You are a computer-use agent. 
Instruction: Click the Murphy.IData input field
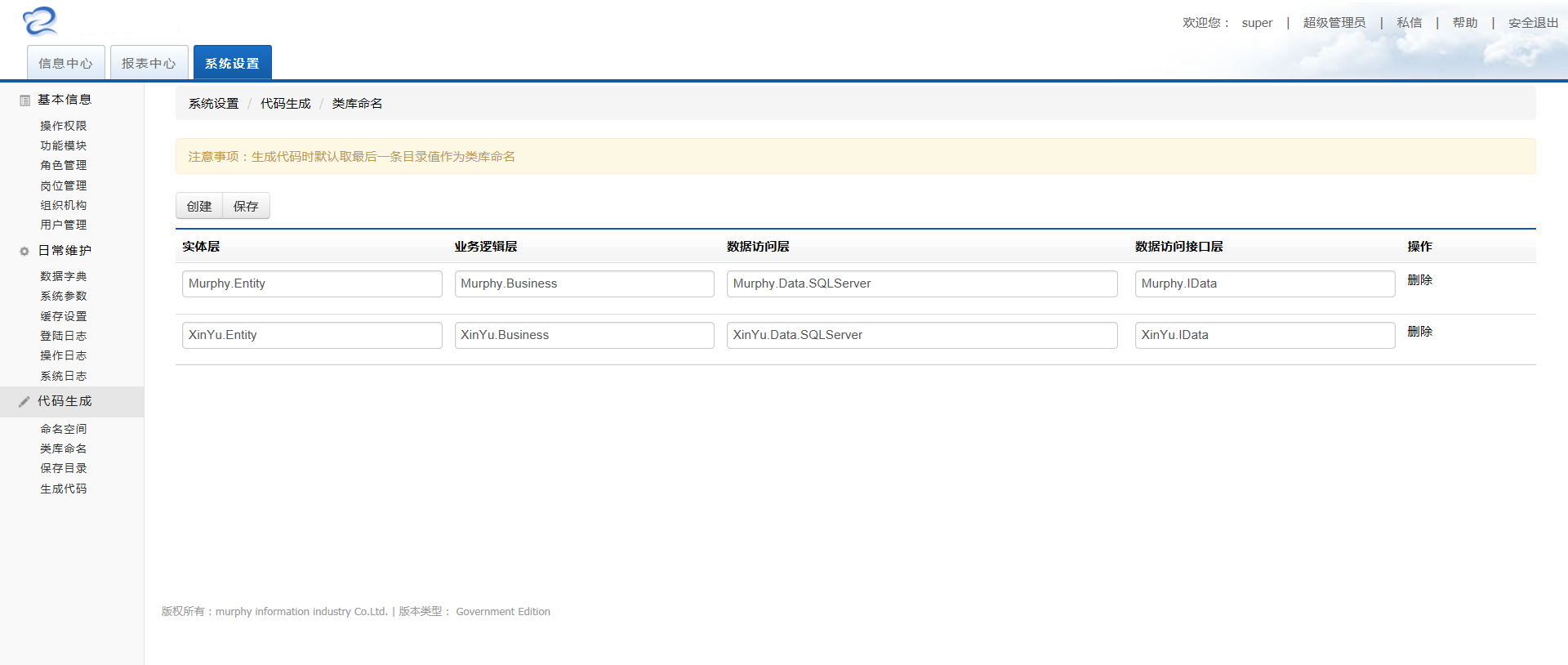[1265, 283]
